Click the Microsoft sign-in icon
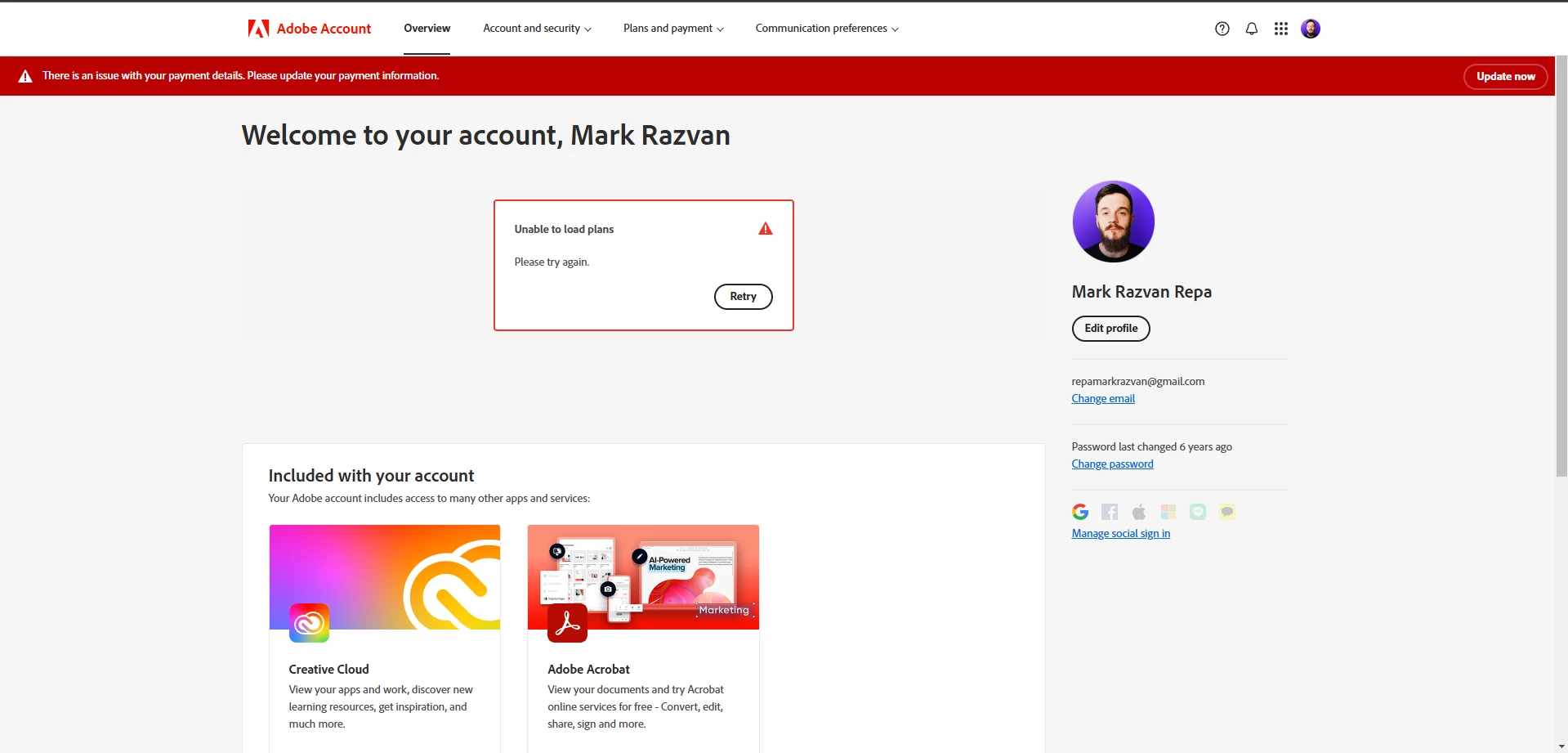Image resolution: width=1568 pixels, height=753 pixels. click(x=1168, y=512)
